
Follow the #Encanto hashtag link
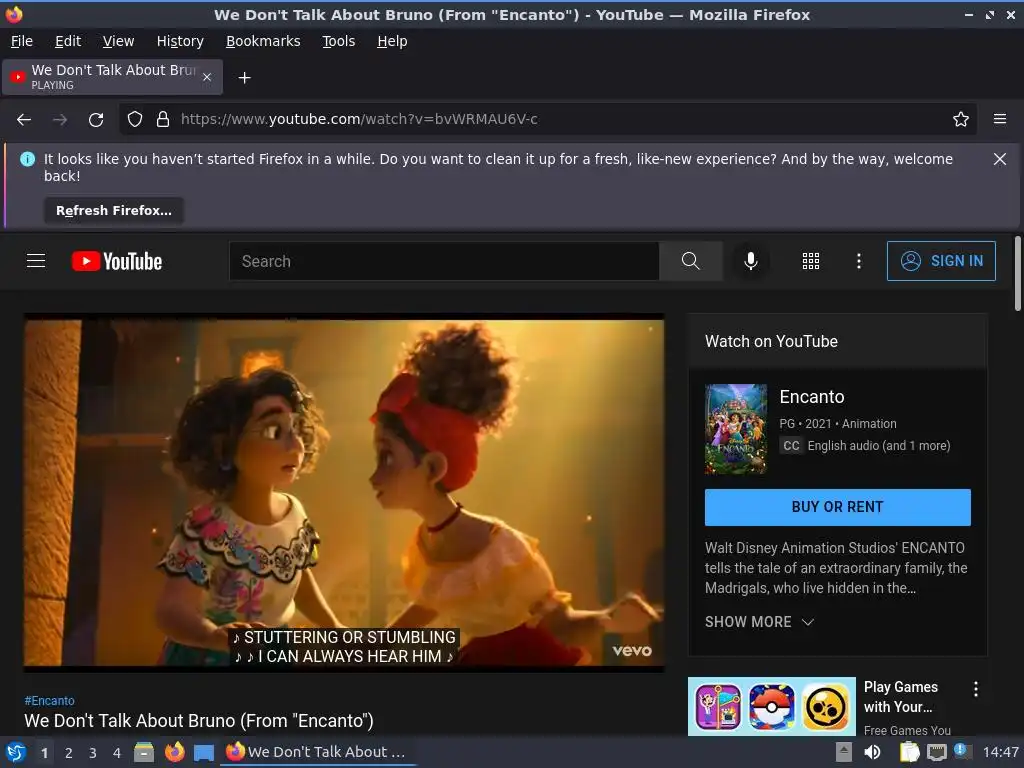click(50, 701)
